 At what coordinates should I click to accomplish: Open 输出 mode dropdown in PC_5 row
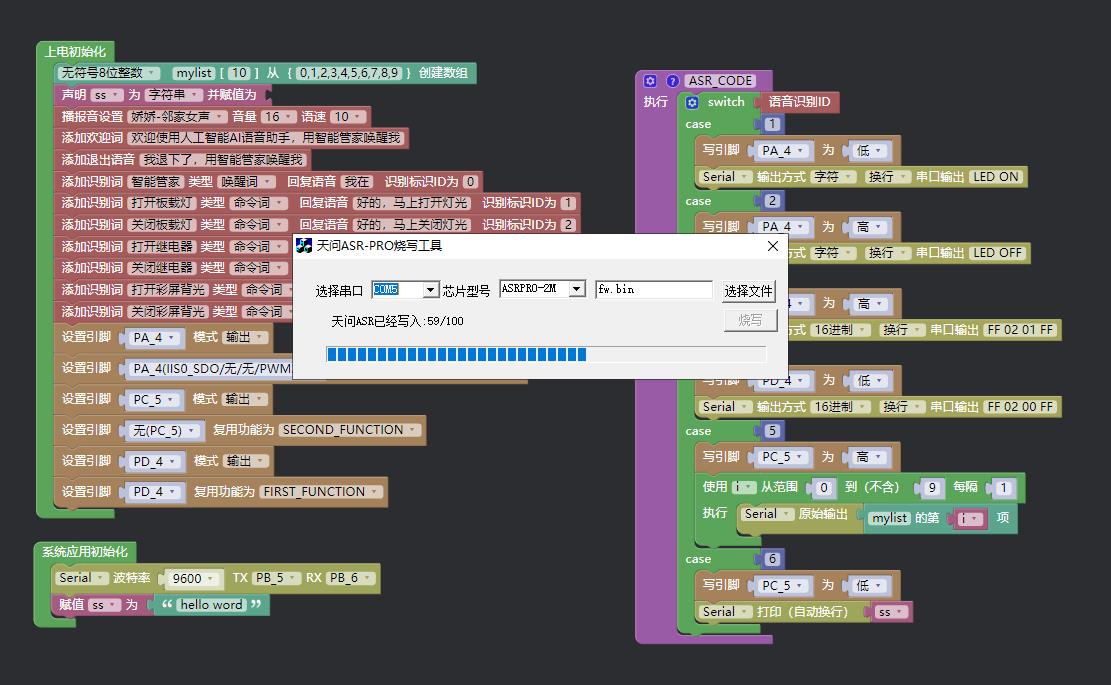tap(244, 400)
